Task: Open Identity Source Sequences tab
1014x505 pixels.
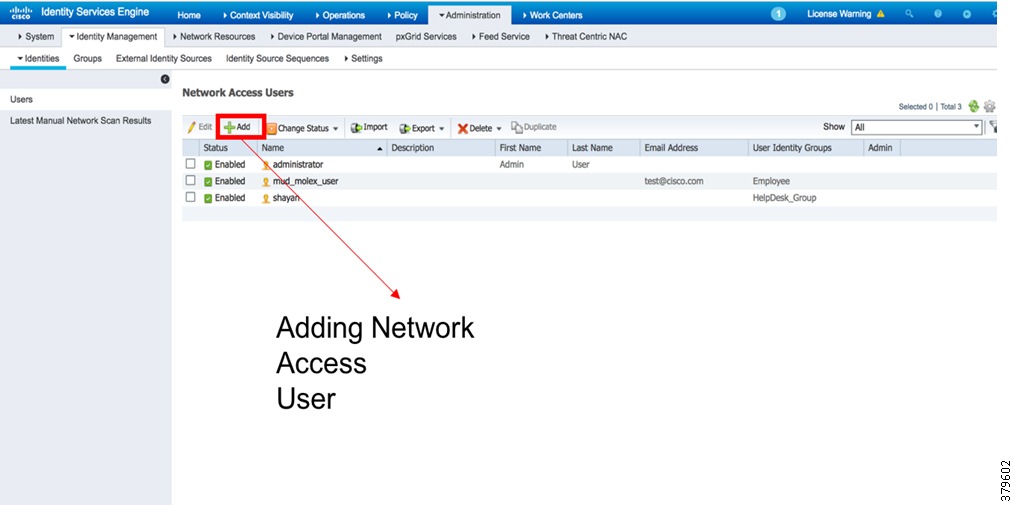Action: coord(277,58)
